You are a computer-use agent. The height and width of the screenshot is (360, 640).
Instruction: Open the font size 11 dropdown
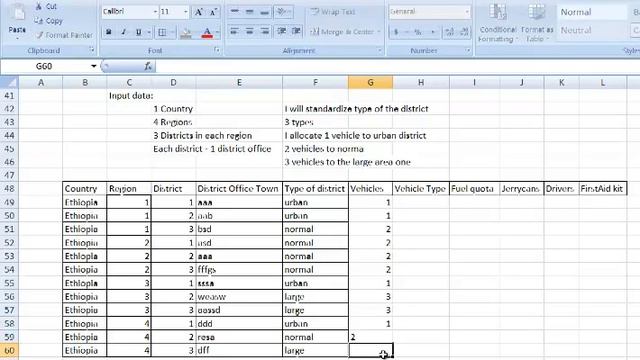186,12
